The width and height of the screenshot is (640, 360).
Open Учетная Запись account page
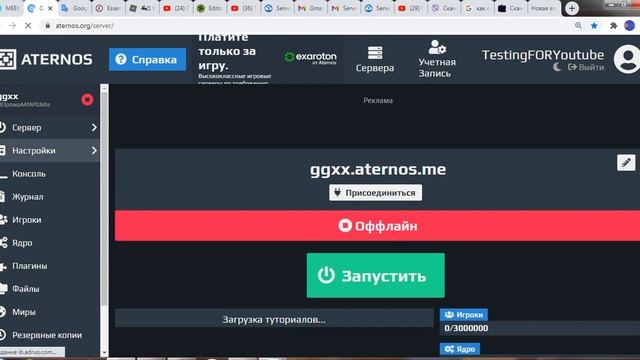[x=437, y=59]
